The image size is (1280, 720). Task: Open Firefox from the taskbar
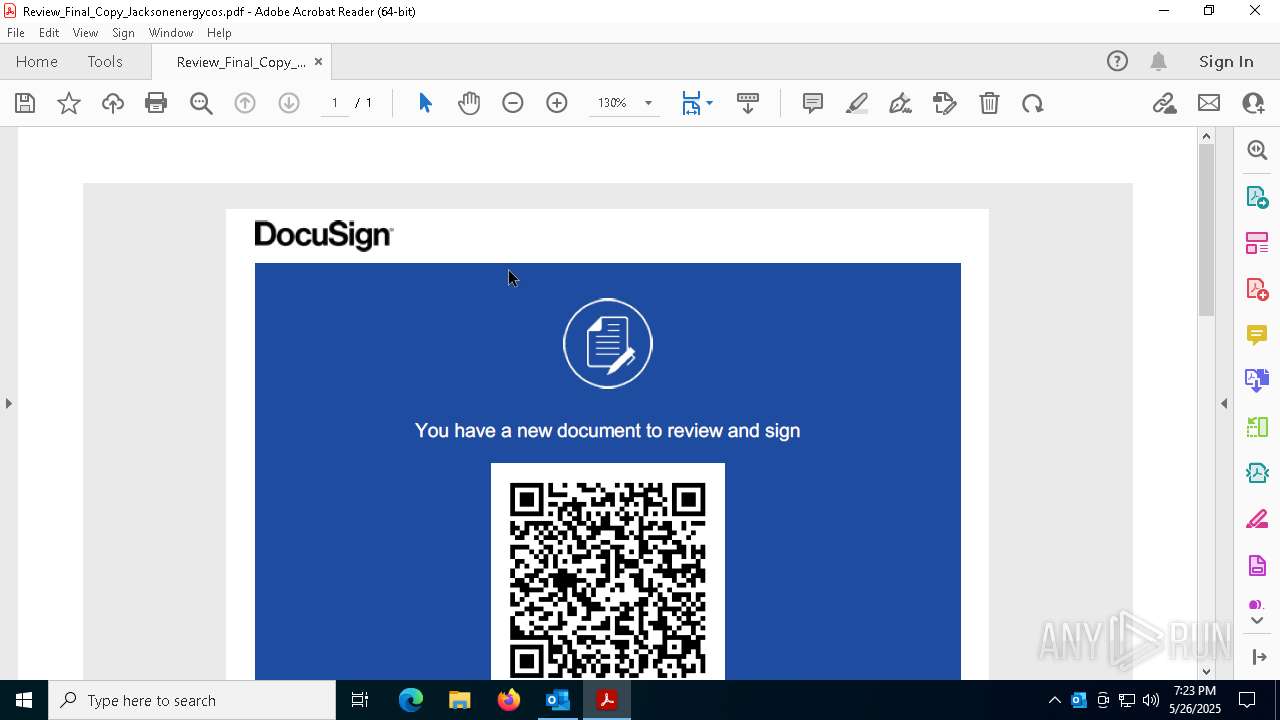click(509, 700)
